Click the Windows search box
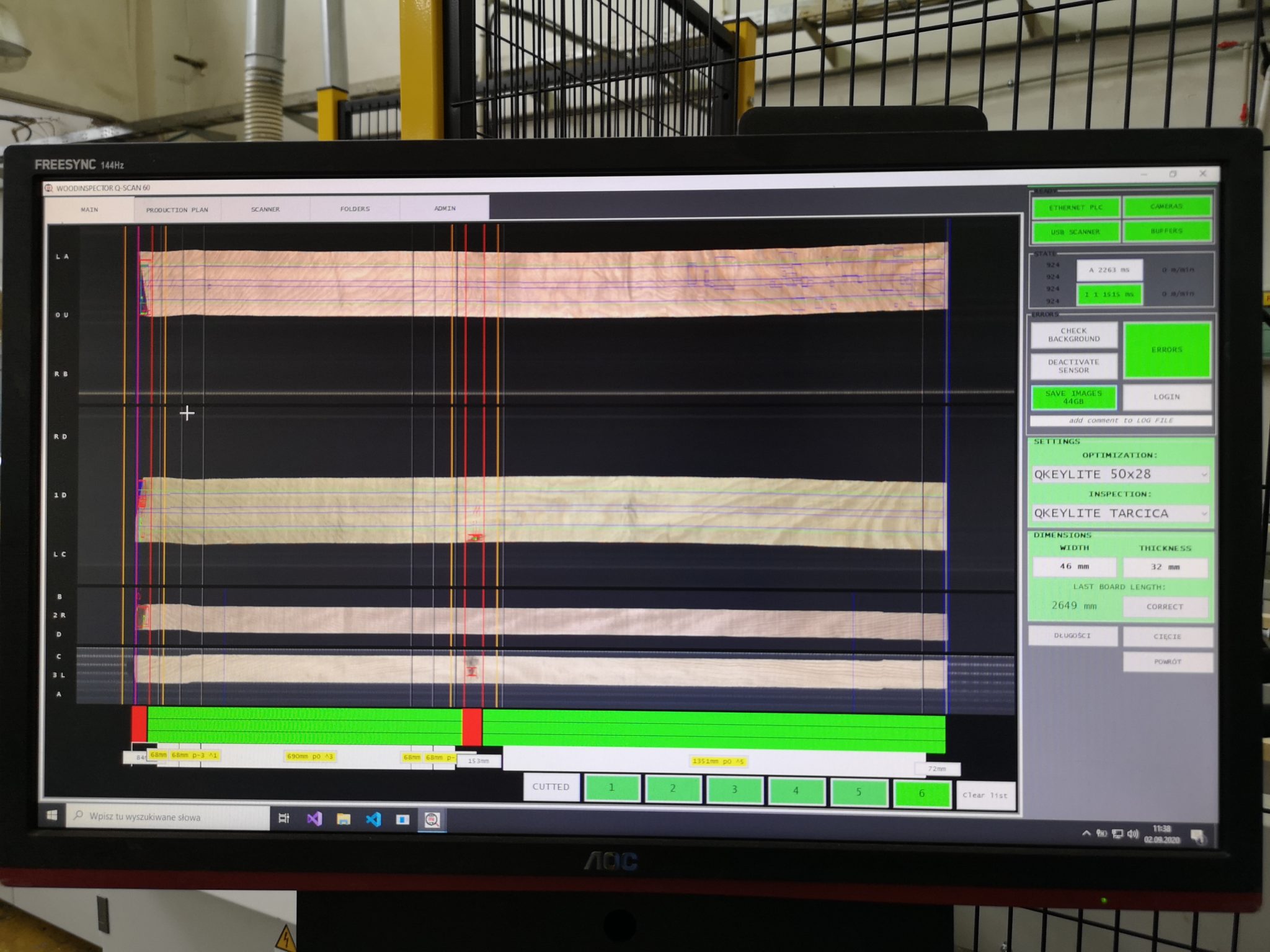Screen dimensions: 1270x952 (x=168, y=817)
